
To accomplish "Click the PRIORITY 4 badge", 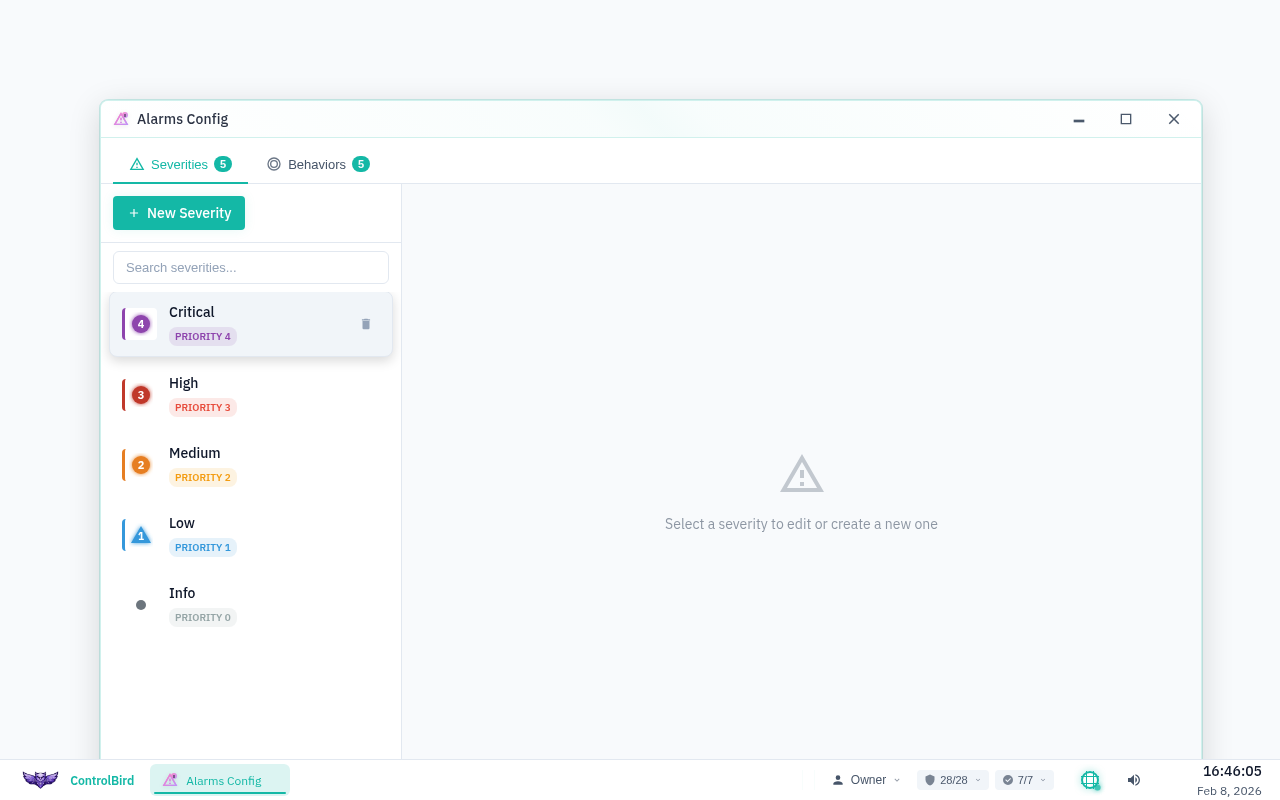I will pos(203,337).
